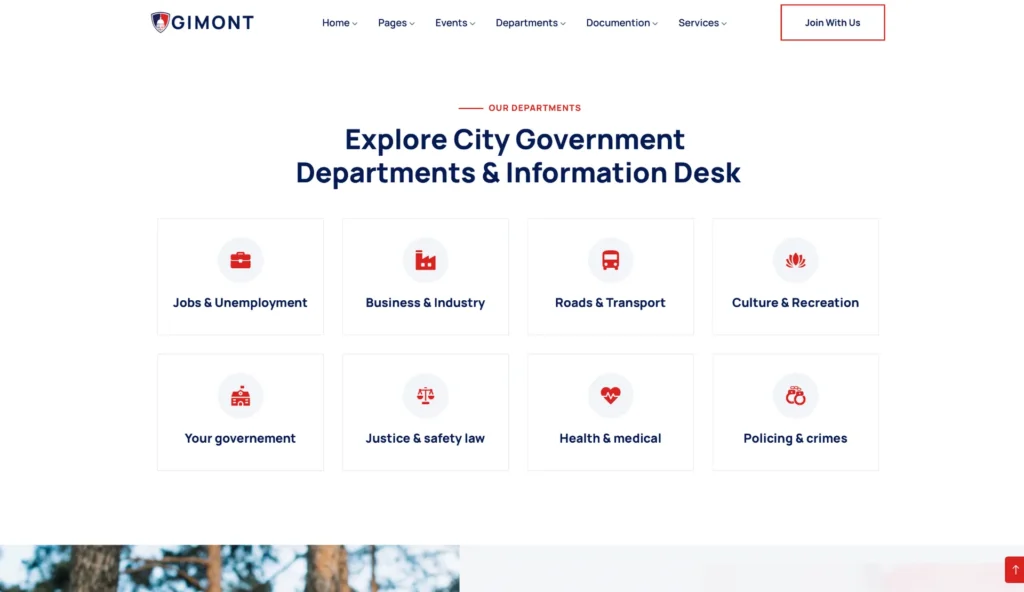Click the Gimont shield logo
The image size is (1024, 592).
[x=160, y=22]
